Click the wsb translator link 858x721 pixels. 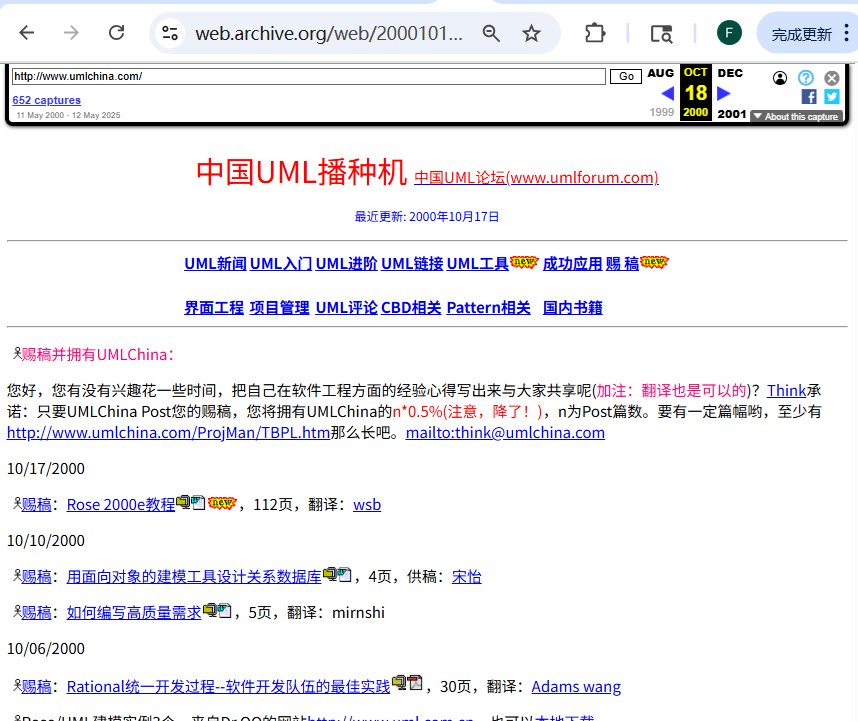367,504
